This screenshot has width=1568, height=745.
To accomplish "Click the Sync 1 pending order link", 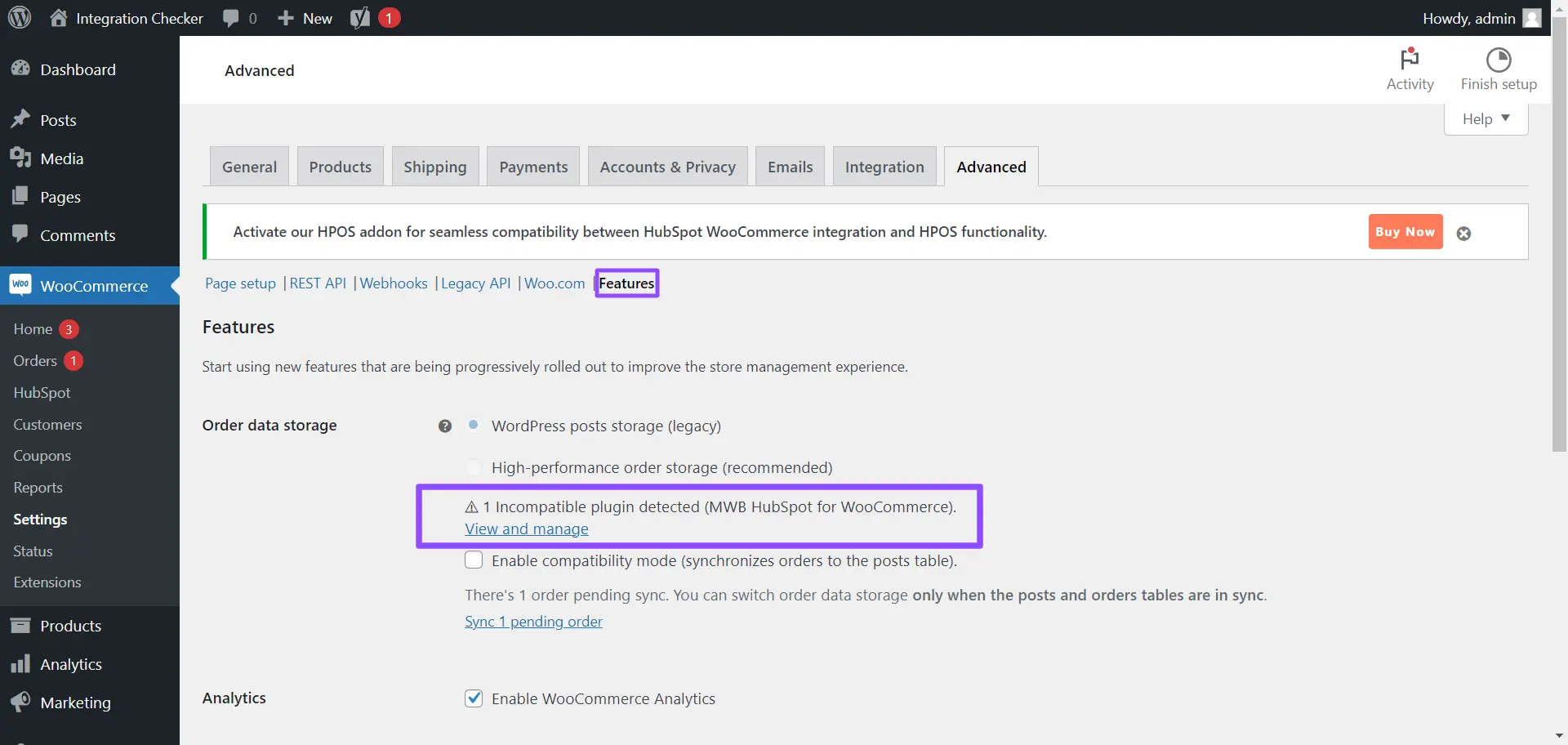I will 533,622.
